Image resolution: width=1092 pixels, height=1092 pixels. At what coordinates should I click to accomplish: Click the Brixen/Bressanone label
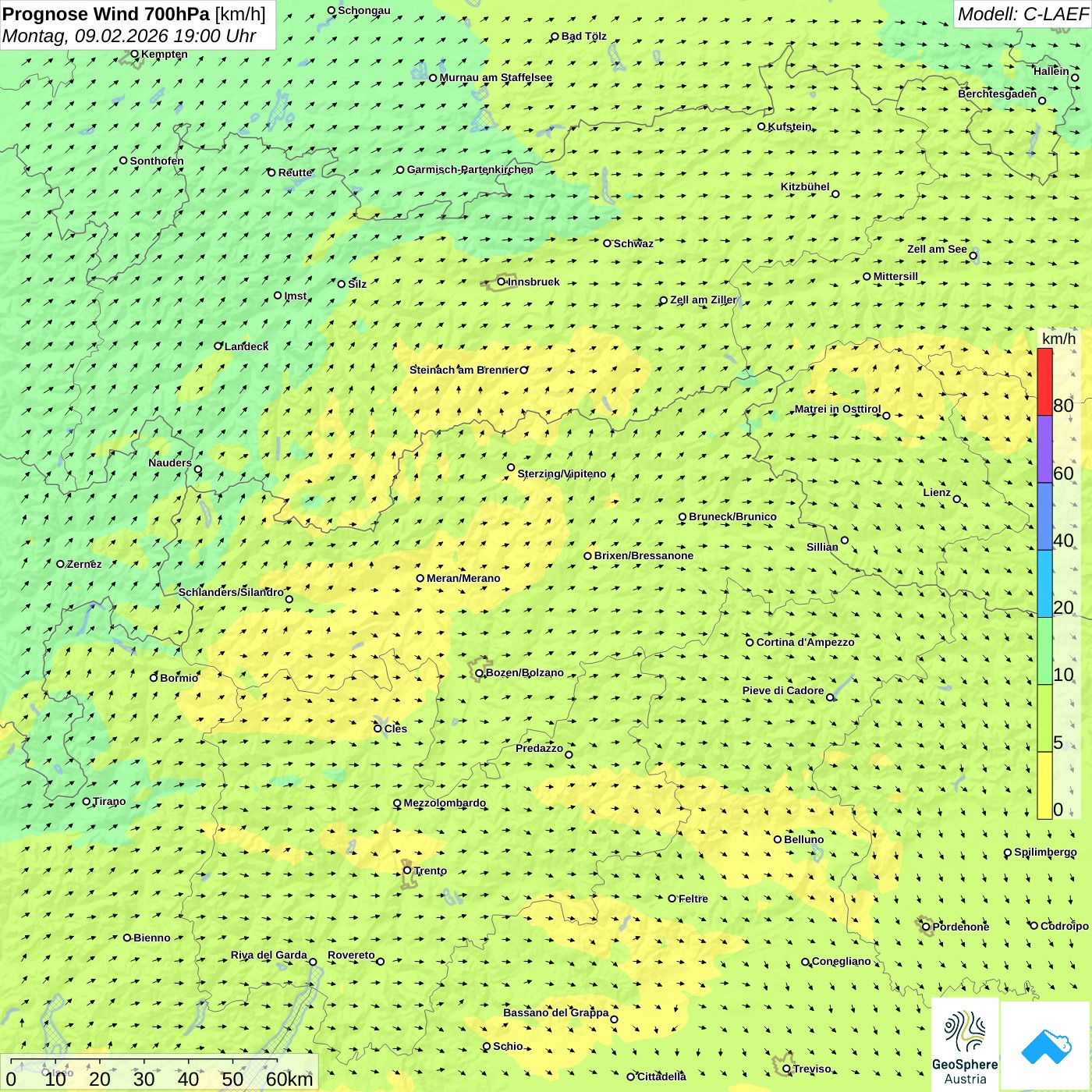(x=643, y=555)
